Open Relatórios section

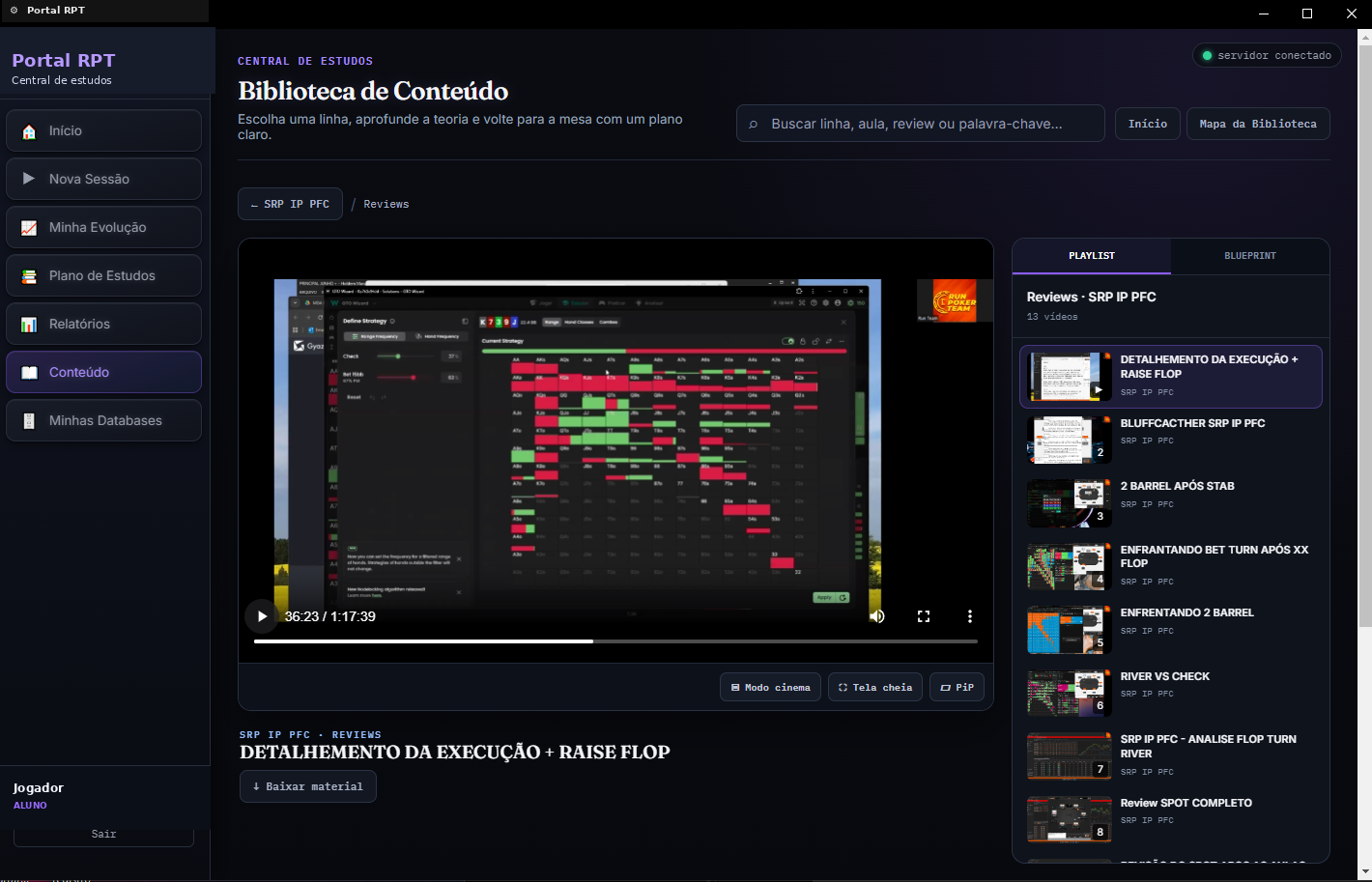click(x=103, y=324)
